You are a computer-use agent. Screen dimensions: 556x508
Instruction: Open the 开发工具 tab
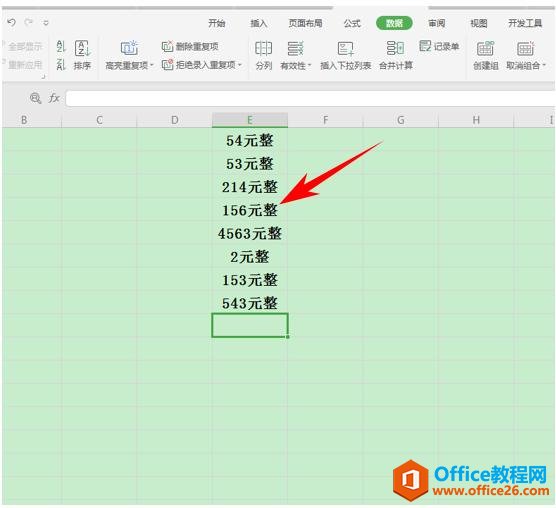[x=525, y=23]
